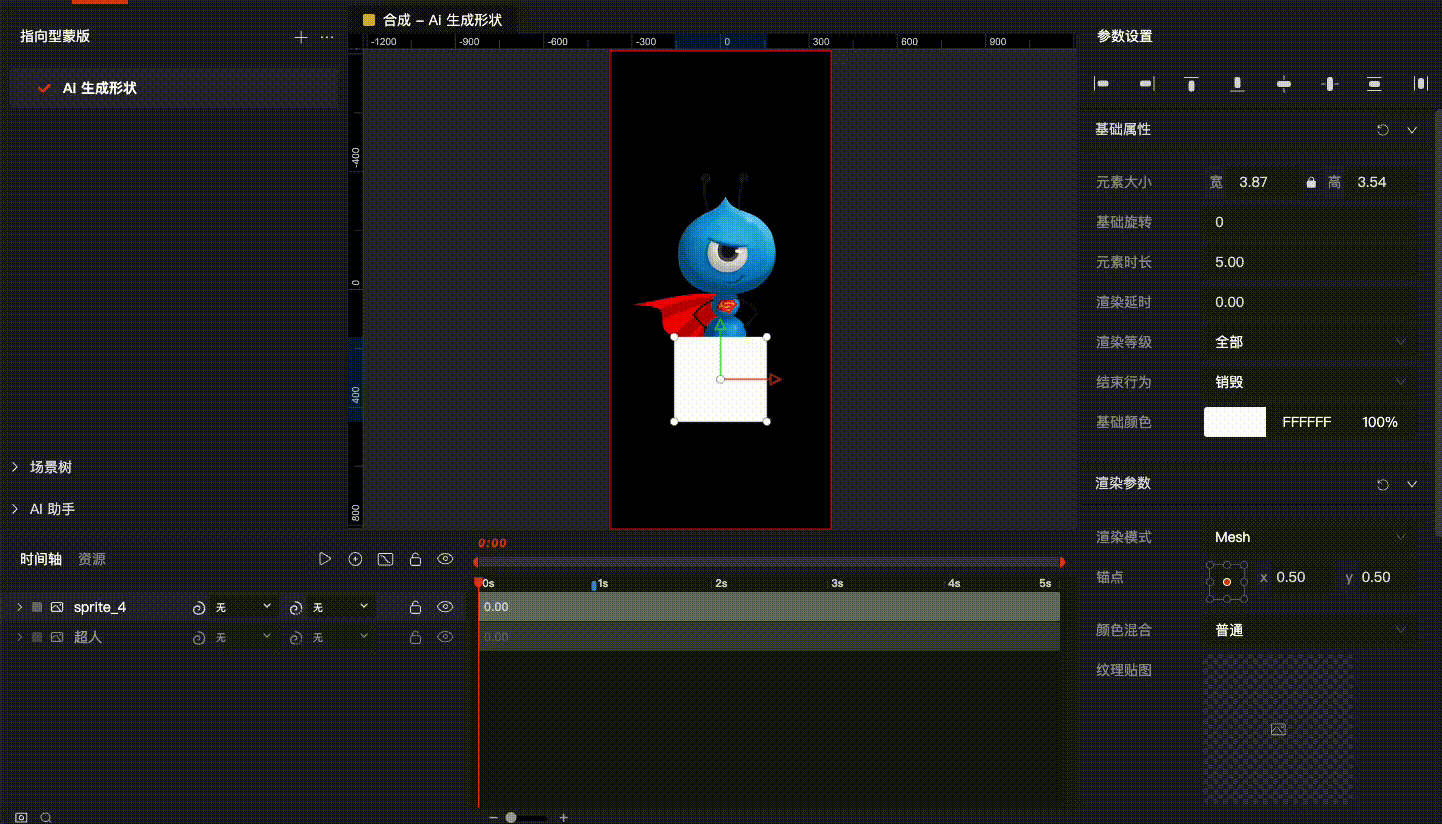Switch to the 时间轴 tab
Viewport: 1442px width, 824px height.
point(41,559)
